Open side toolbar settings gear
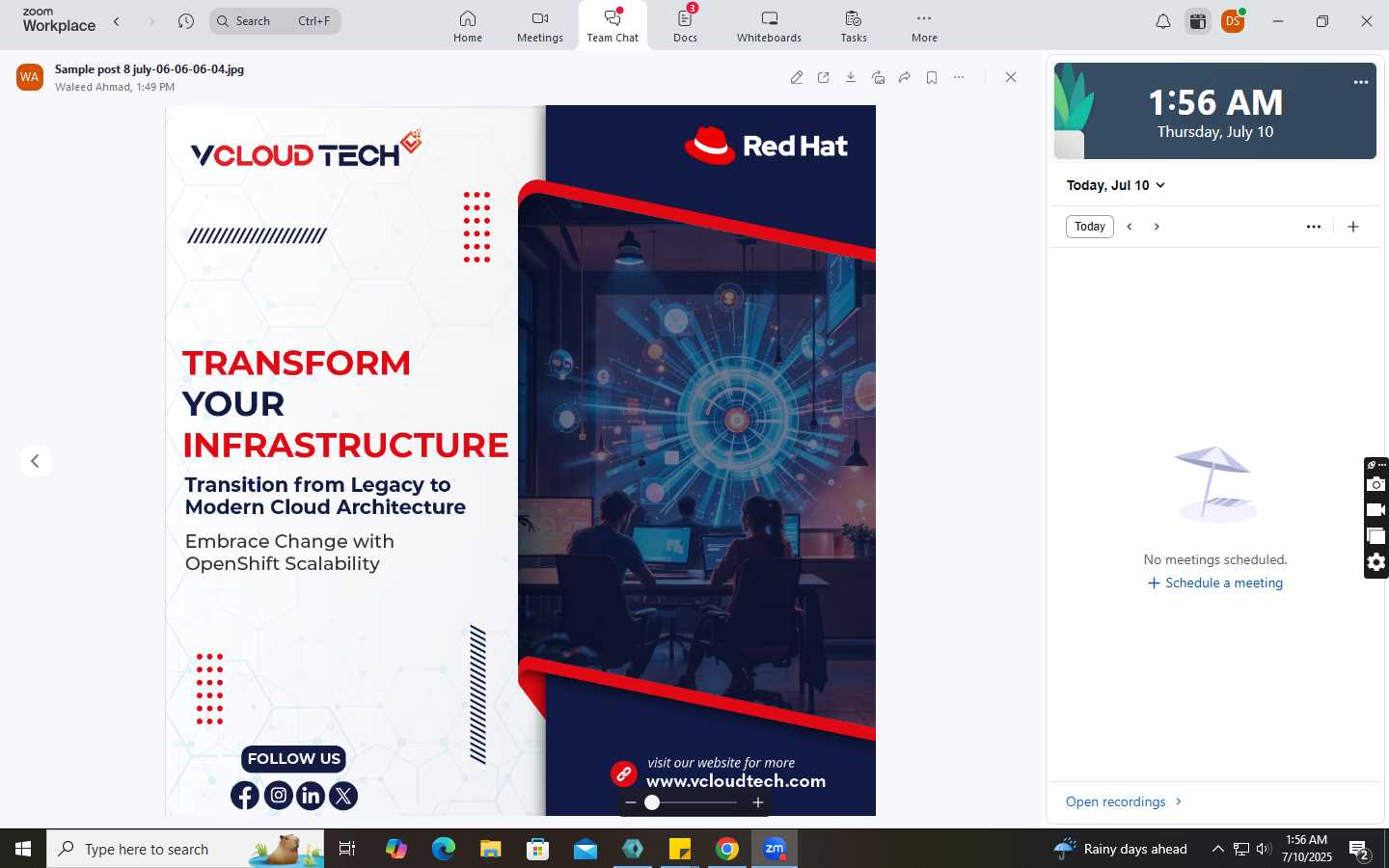 click(x=1376, y=562)
